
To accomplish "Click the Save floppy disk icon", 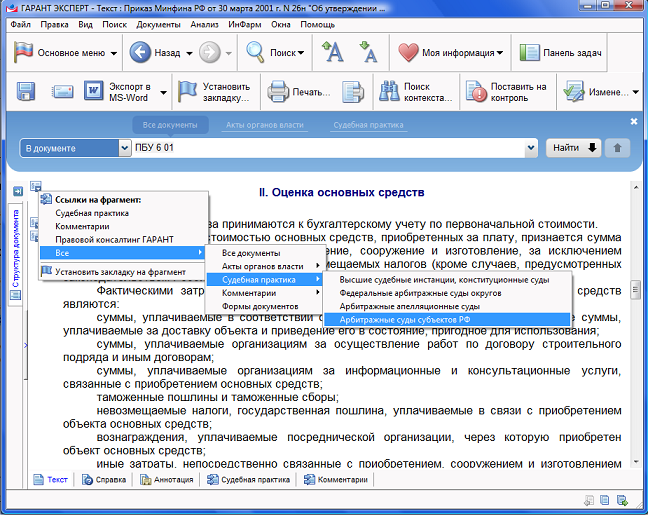I will [26, 93].
